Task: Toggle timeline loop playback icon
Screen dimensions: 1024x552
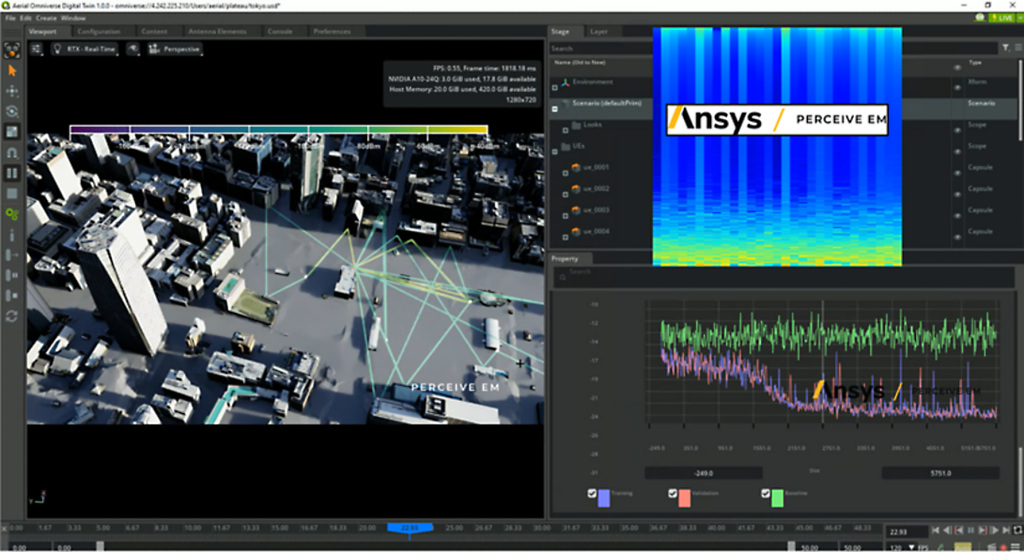Action: pyautogui.click(x=1017, y=530)
